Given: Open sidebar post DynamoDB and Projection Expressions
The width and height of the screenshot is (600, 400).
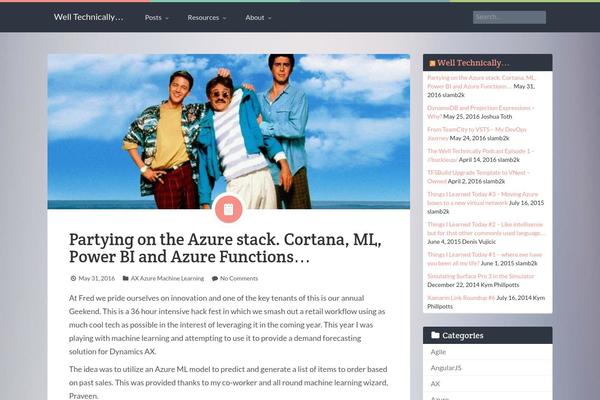Looking at the screenshot, I should click(481, 112).
